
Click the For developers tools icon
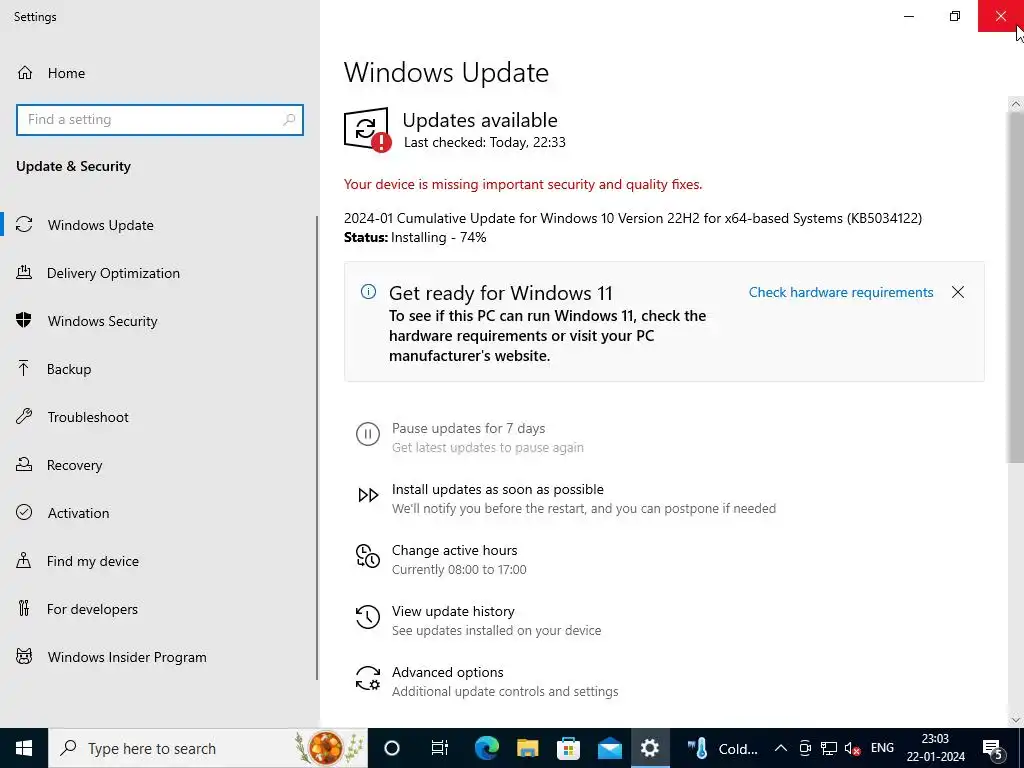click(x=24, y=609)
